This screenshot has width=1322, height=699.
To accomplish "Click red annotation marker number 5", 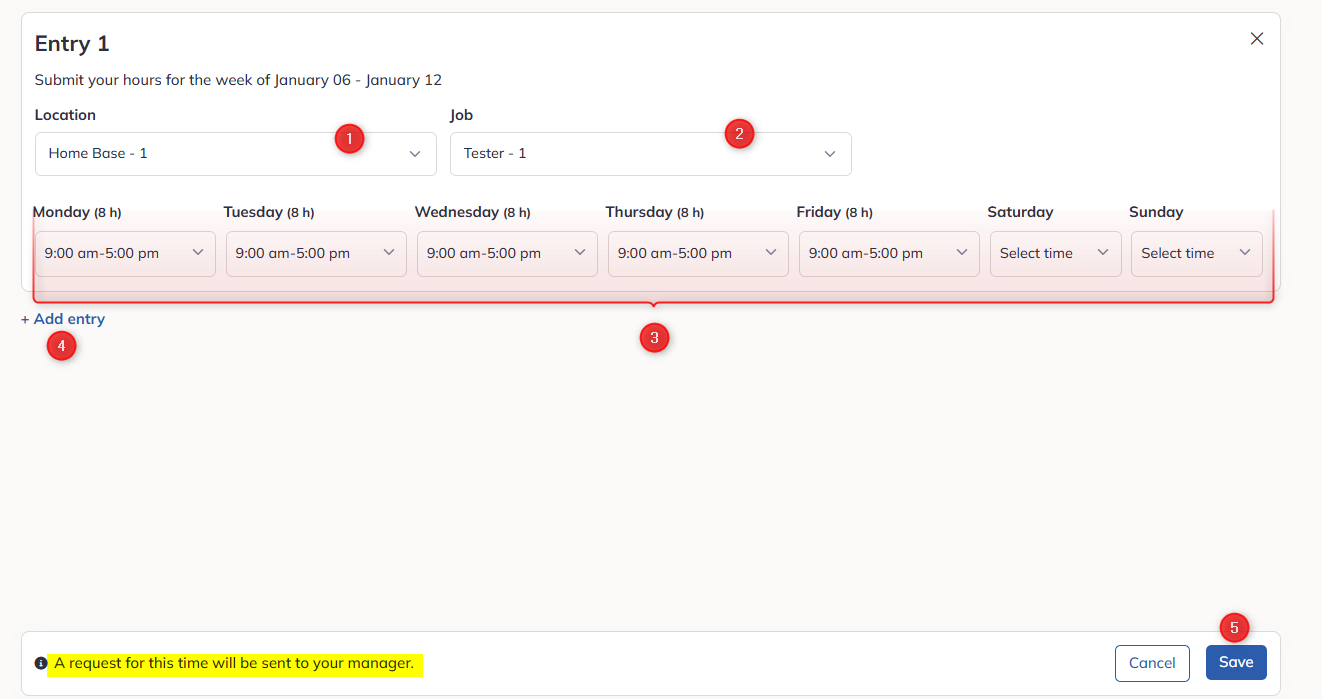I will coord(1234,628).
